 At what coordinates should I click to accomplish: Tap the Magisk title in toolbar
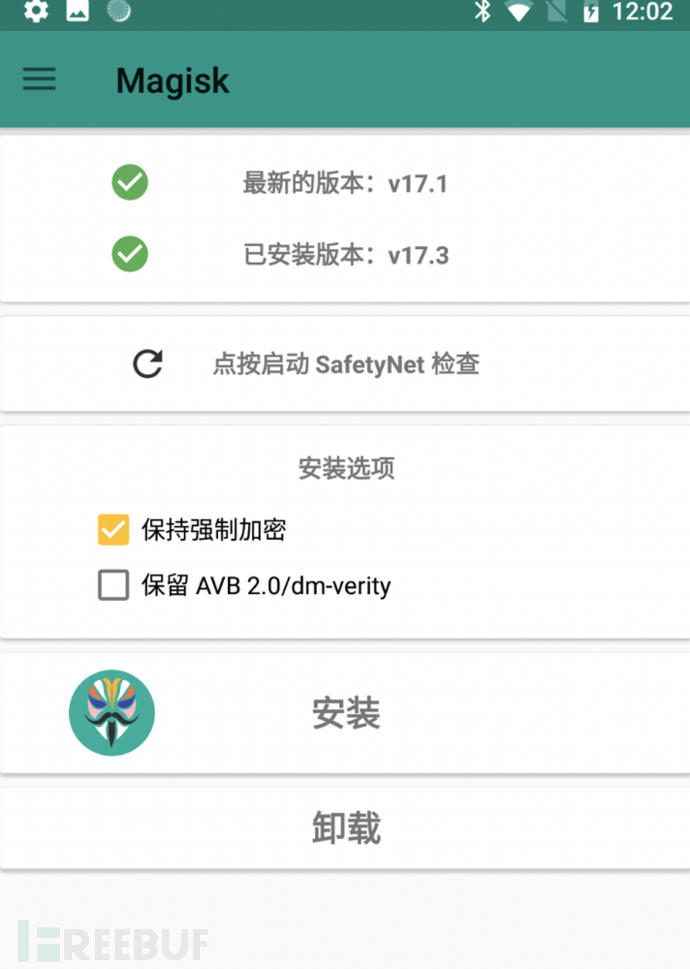coord(172,81)
